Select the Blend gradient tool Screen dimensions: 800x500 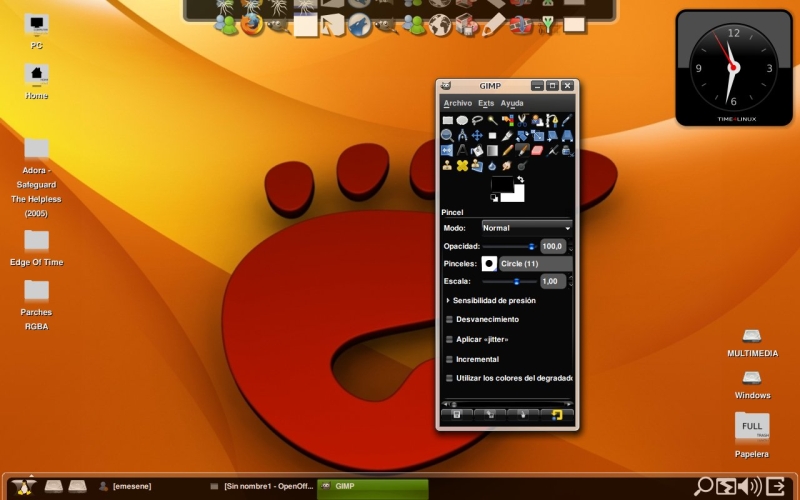492,151
